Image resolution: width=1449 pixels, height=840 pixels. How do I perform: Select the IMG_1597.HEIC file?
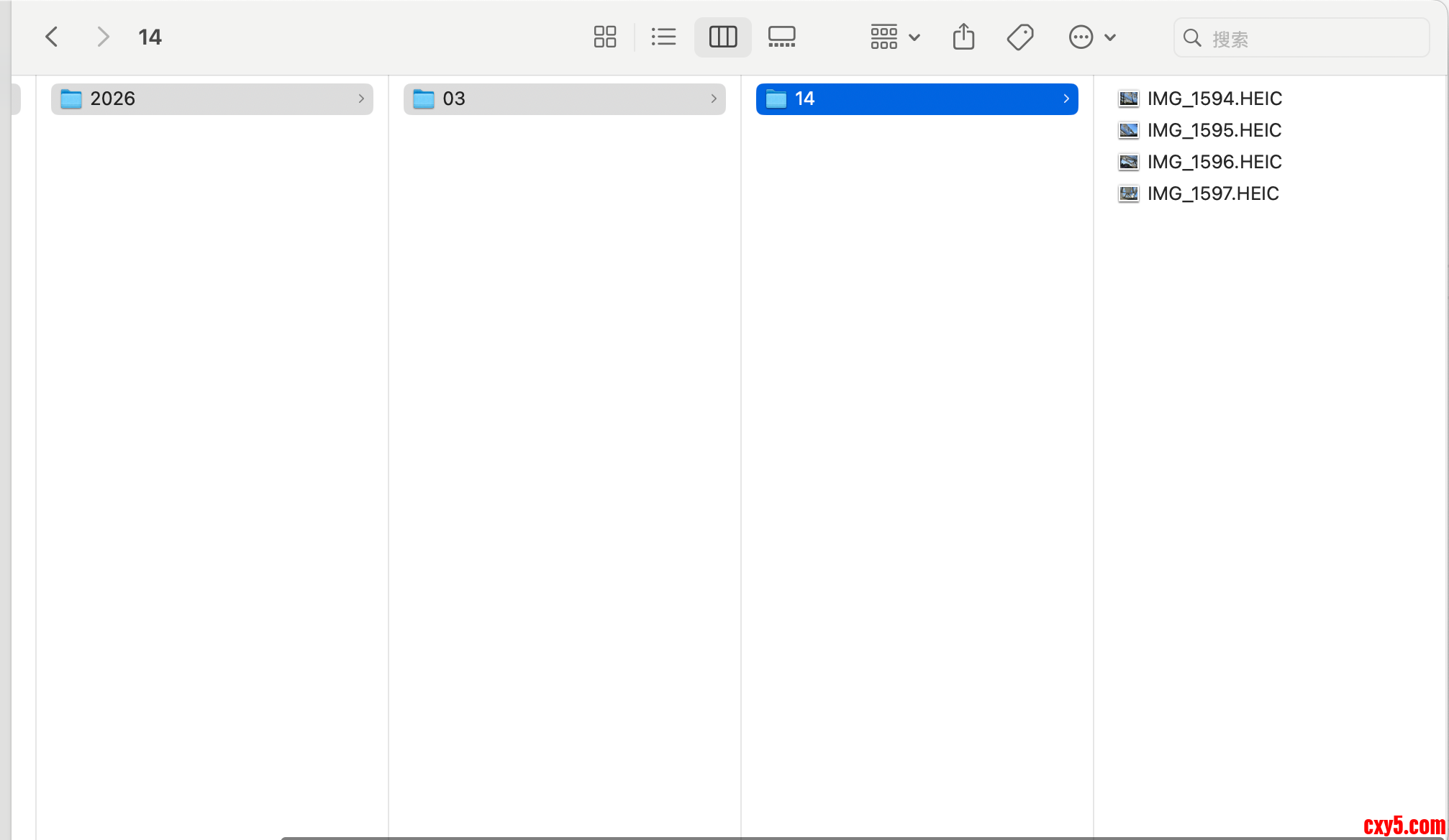pyautogui.click(x=1212, y=193)
